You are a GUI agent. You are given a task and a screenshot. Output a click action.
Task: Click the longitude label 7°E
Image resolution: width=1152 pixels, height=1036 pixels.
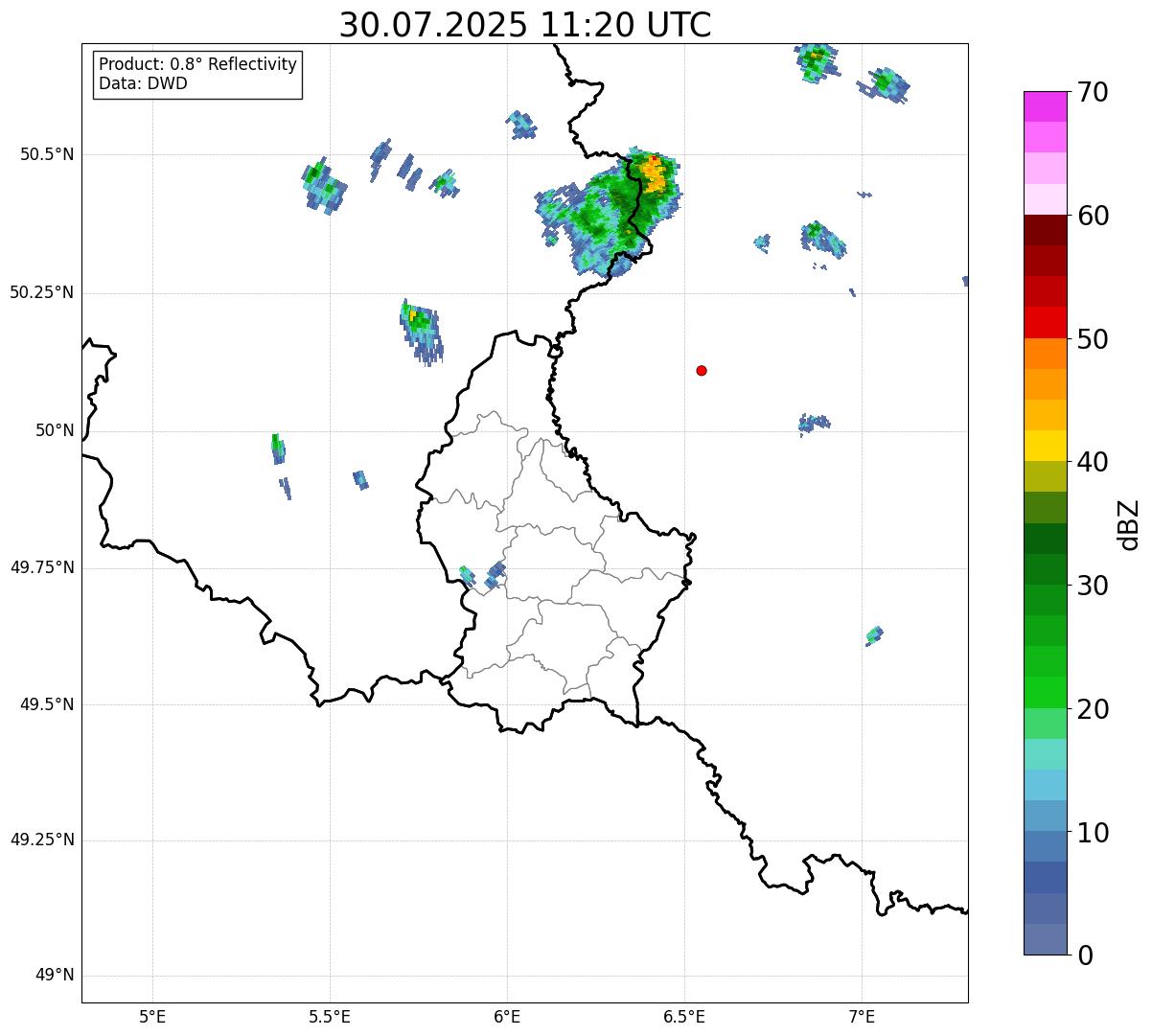click(x=862, y=1016)
